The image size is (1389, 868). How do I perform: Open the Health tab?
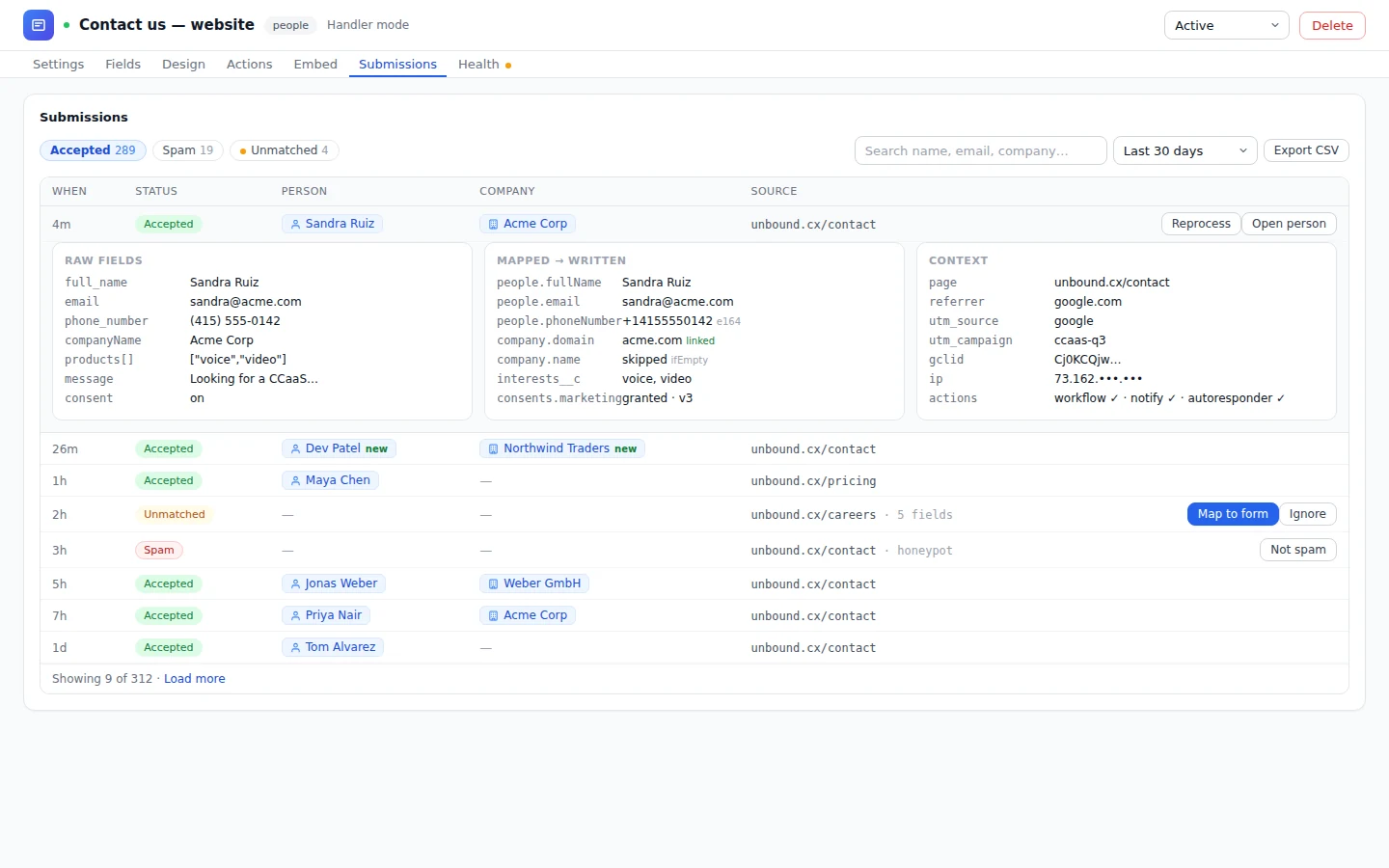(484, 65)
